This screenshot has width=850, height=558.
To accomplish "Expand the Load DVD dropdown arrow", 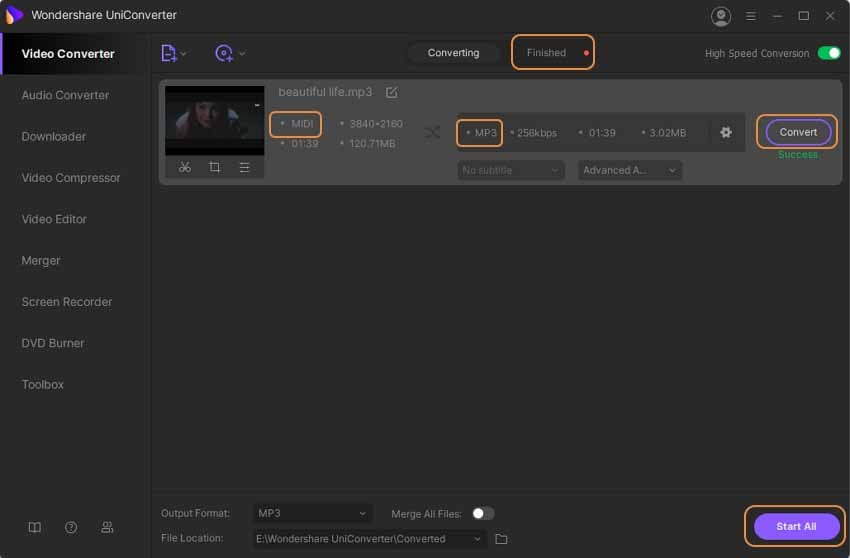I will tap(242, 54).
